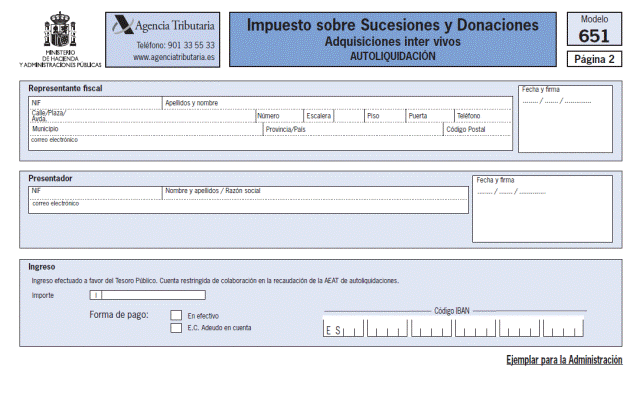
Task: Click the first IBAN block starting with ES
Action: pyautogui.click(x=343, y=328)
